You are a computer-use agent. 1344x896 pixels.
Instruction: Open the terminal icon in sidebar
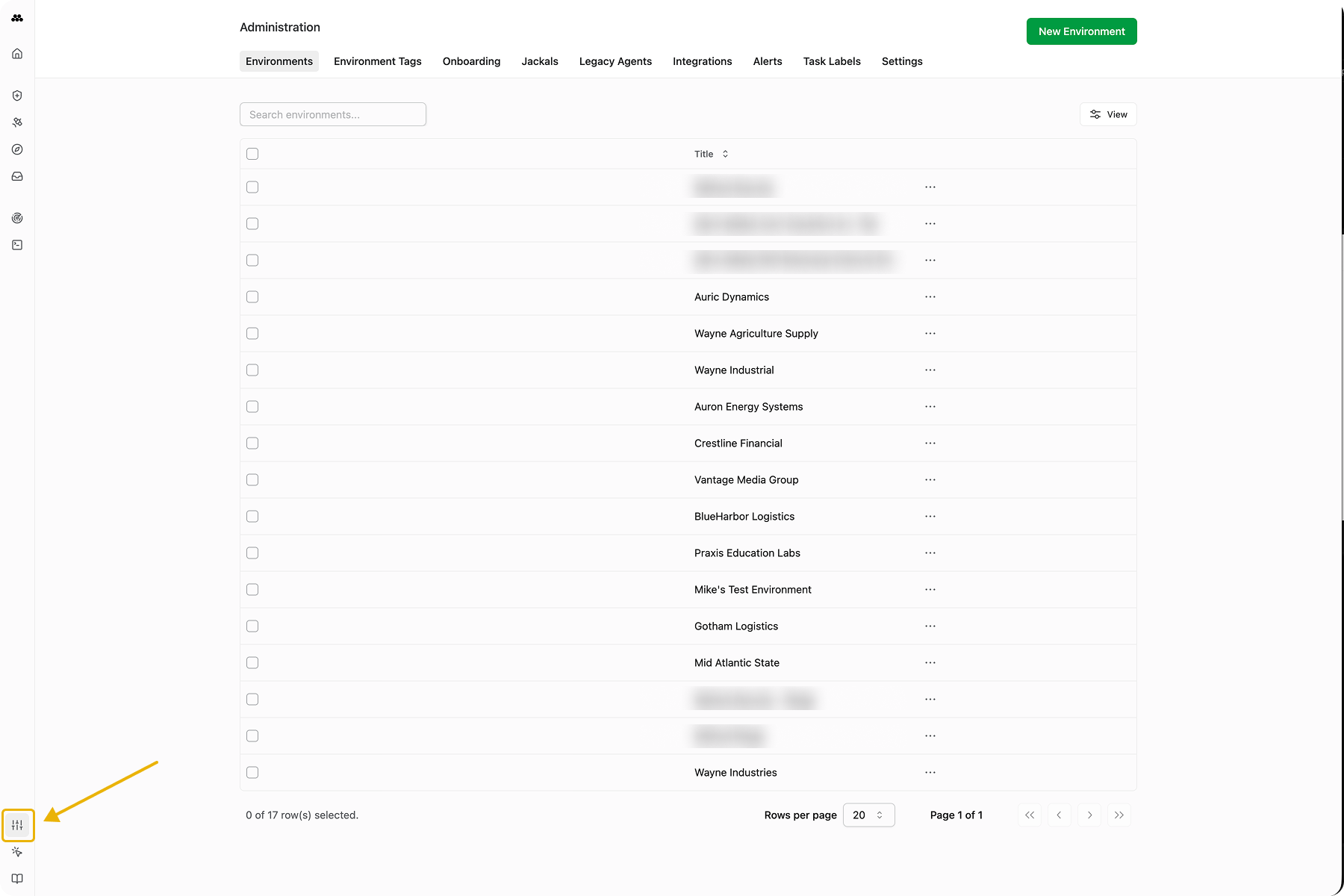pyautogui.click(x=17, y=245)
